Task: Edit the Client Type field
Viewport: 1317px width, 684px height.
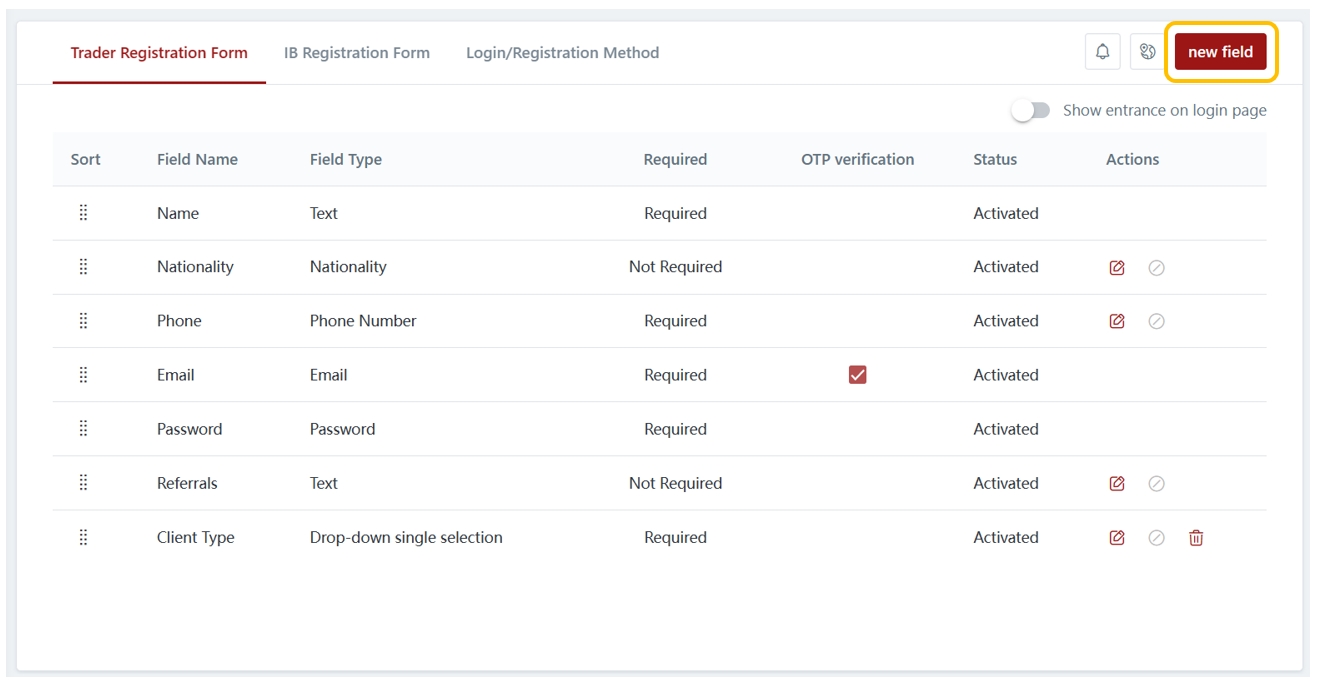Action: [1117, 538]
